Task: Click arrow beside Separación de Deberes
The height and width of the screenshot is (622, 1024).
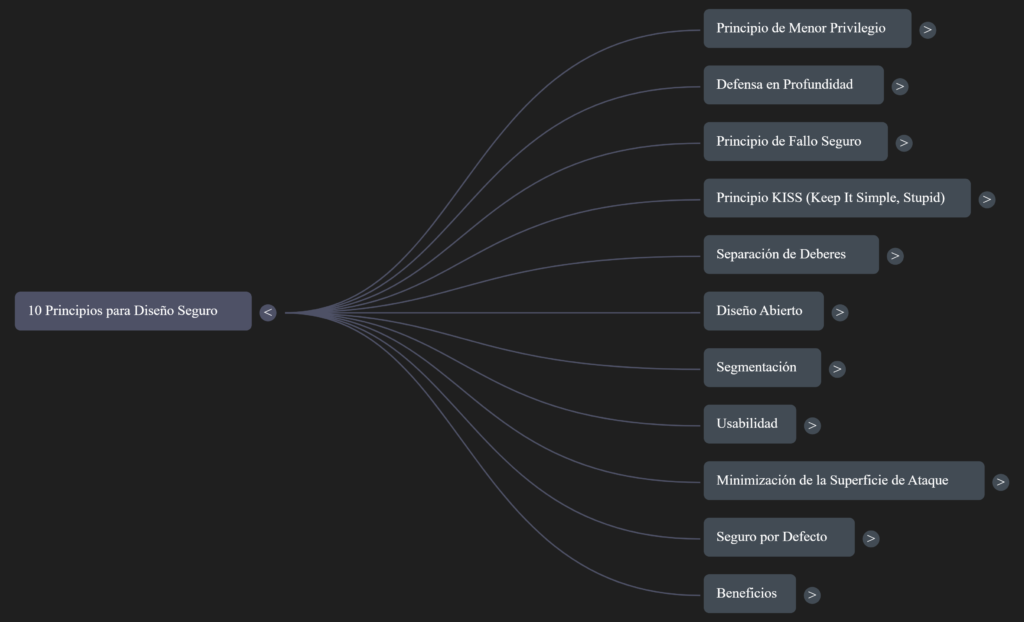Action: point(895,256)
